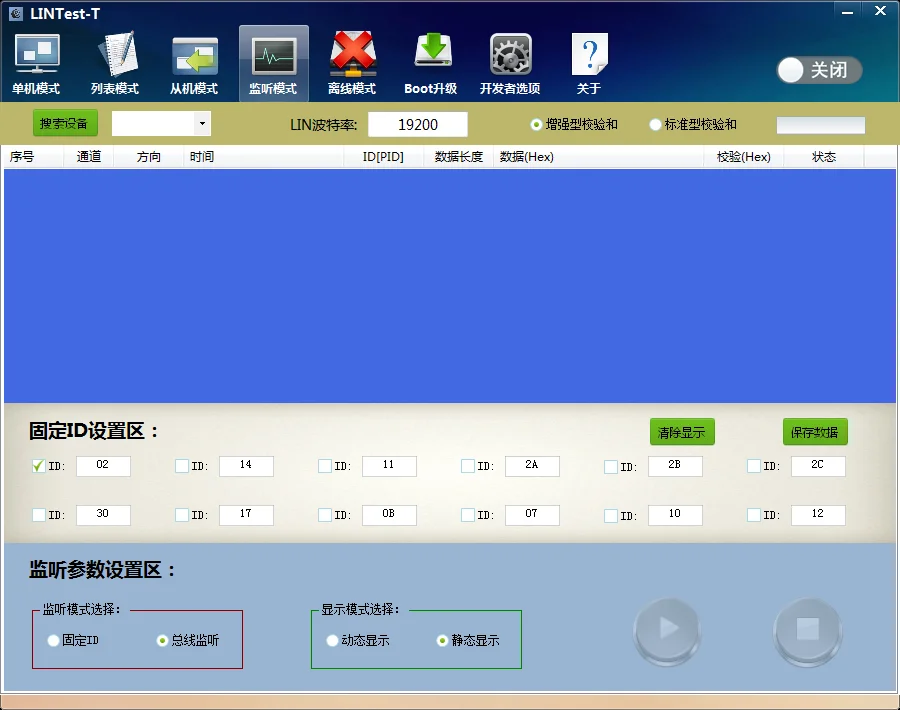Open 单机模式 single-device mode
Image resolution: width=900 pixels, height=710 pixels.
[36, 64]
